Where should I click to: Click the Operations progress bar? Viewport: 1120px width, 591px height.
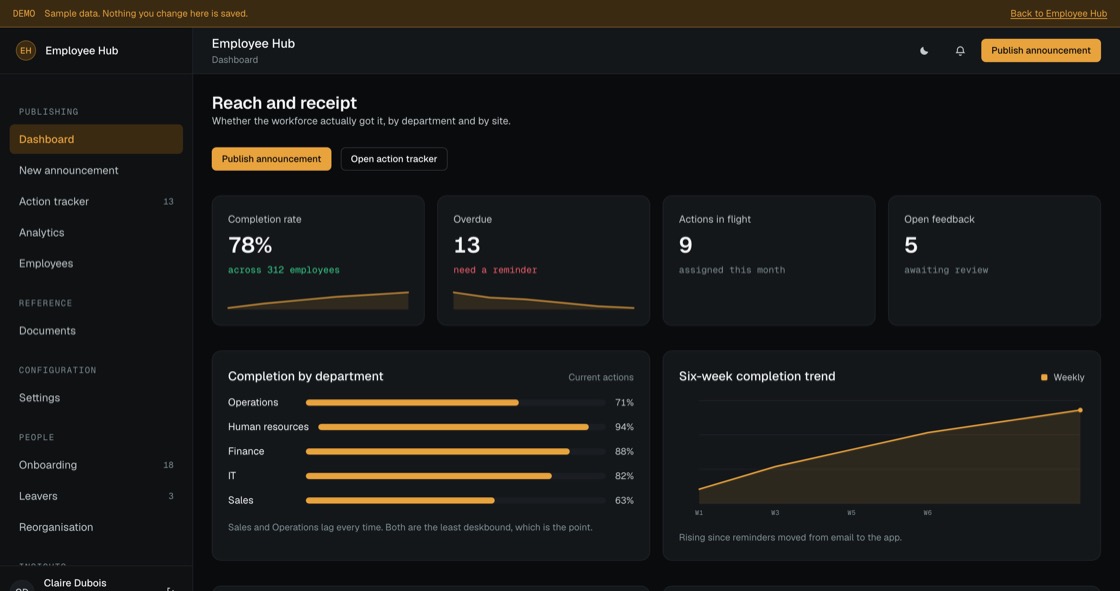click(455, 403)
